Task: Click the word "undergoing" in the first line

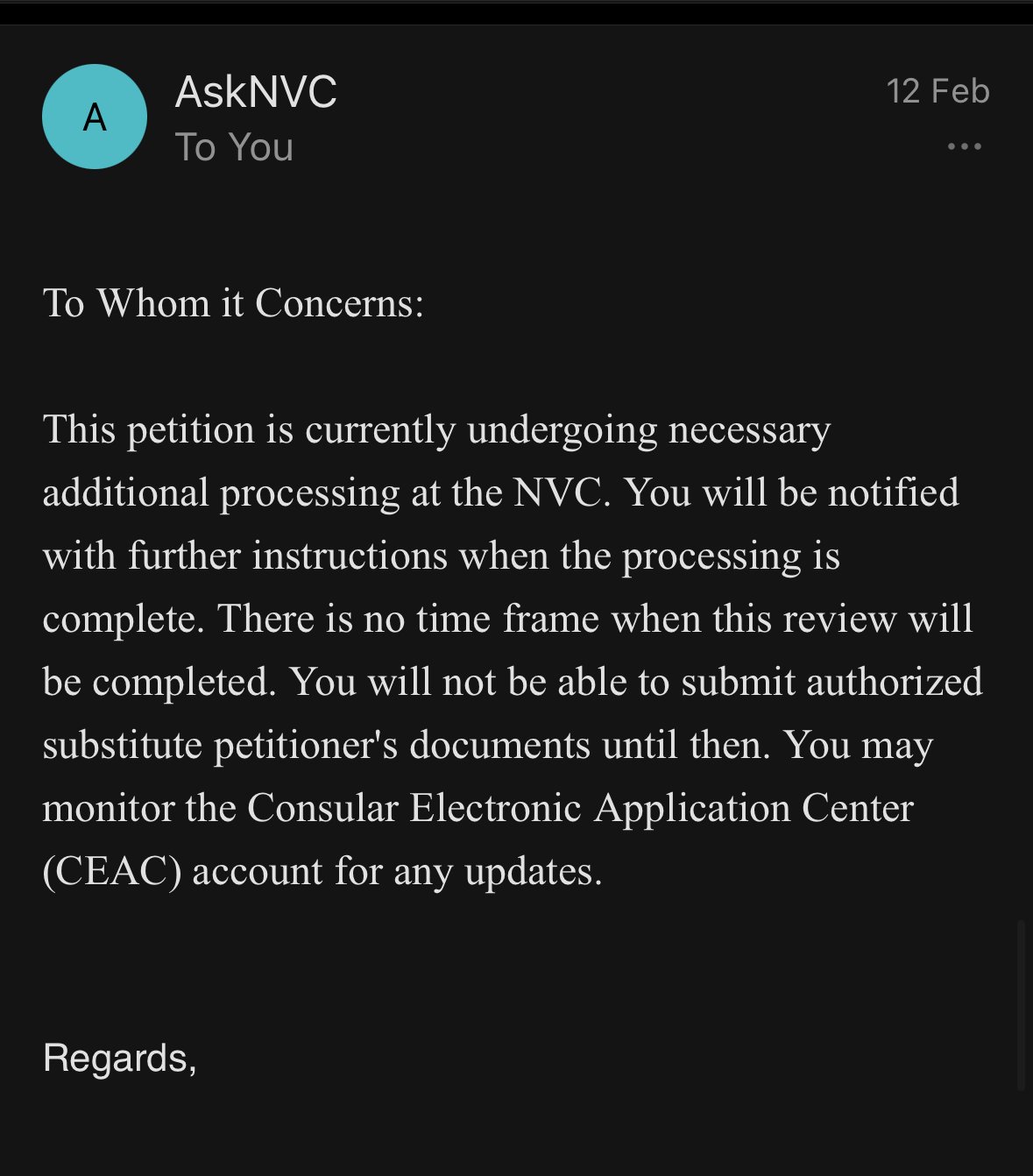Action: [x=562, y=430]
